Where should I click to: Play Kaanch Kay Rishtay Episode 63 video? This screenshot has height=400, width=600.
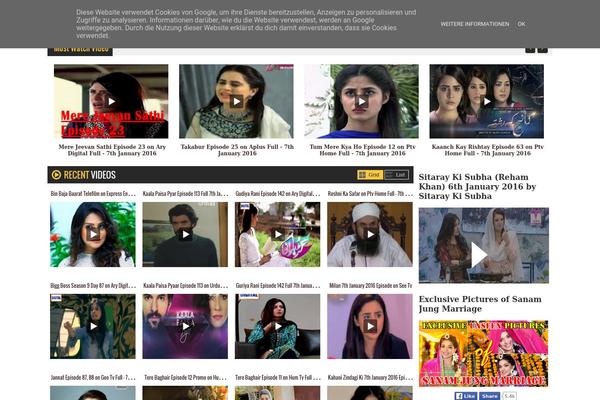click(486, 101)
